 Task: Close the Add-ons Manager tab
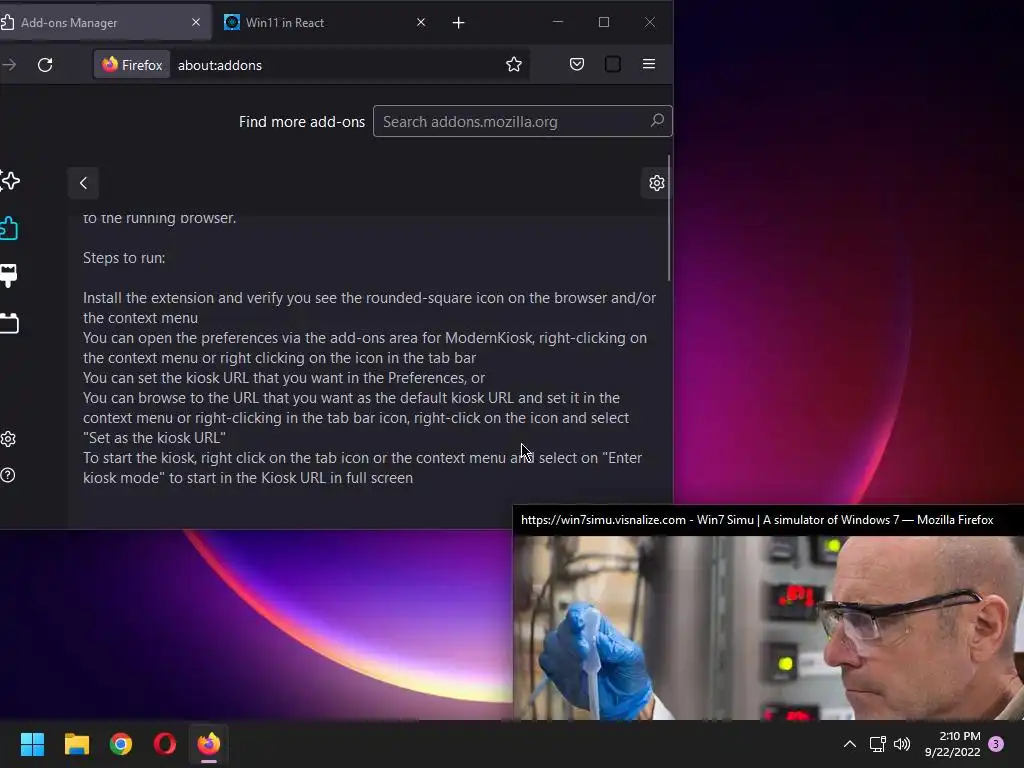[196, 22]
